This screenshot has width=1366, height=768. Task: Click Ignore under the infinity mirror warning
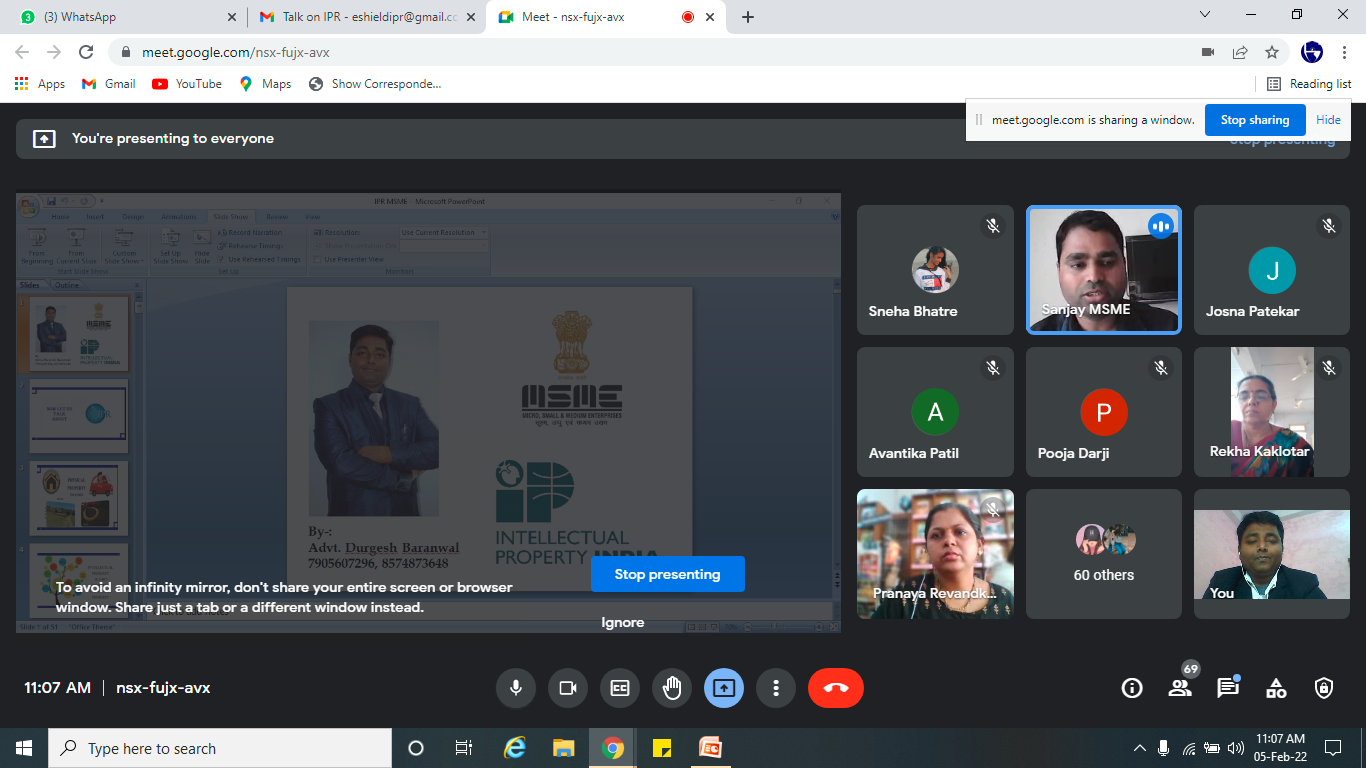623,622
